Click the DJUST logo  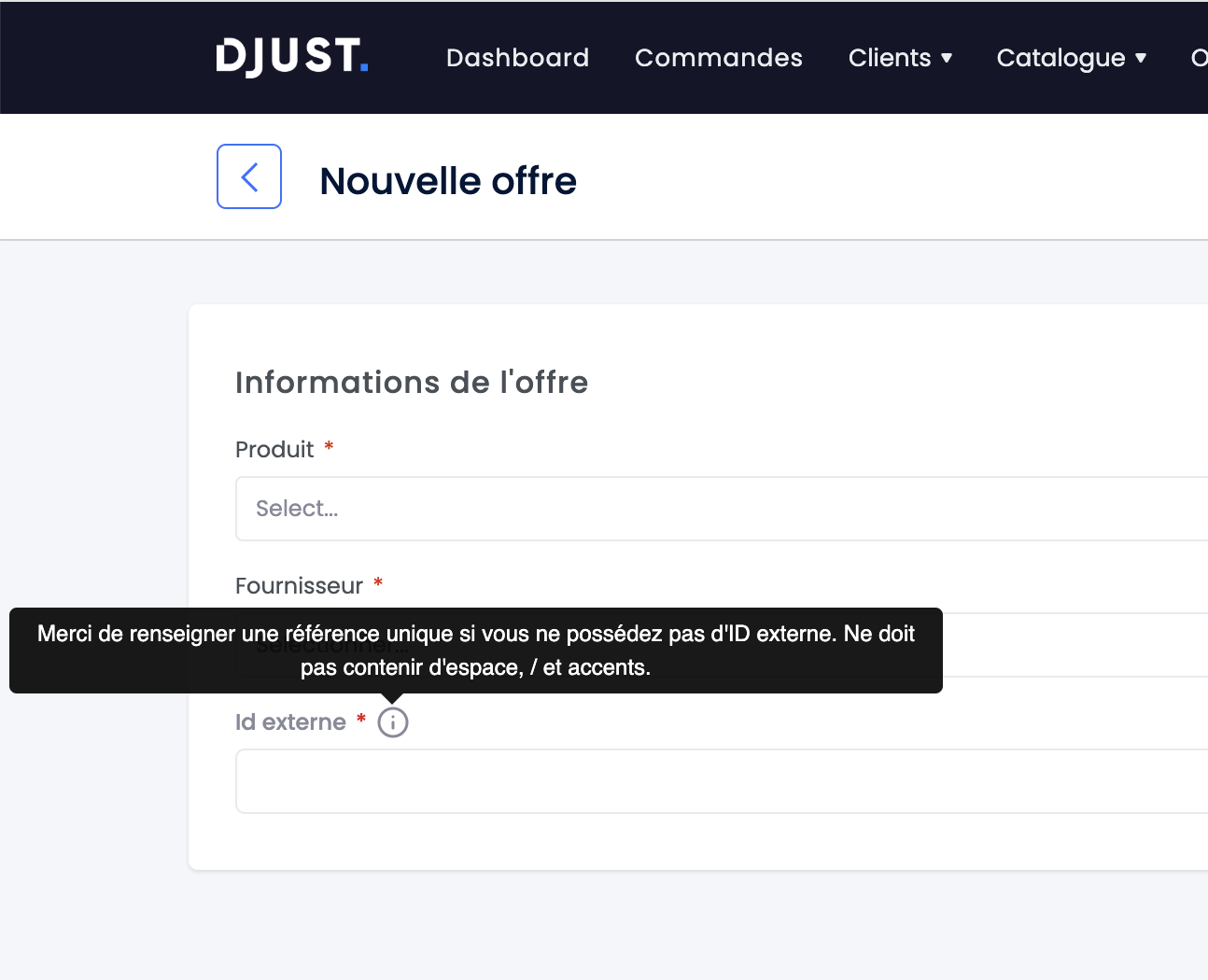(292, 57)
